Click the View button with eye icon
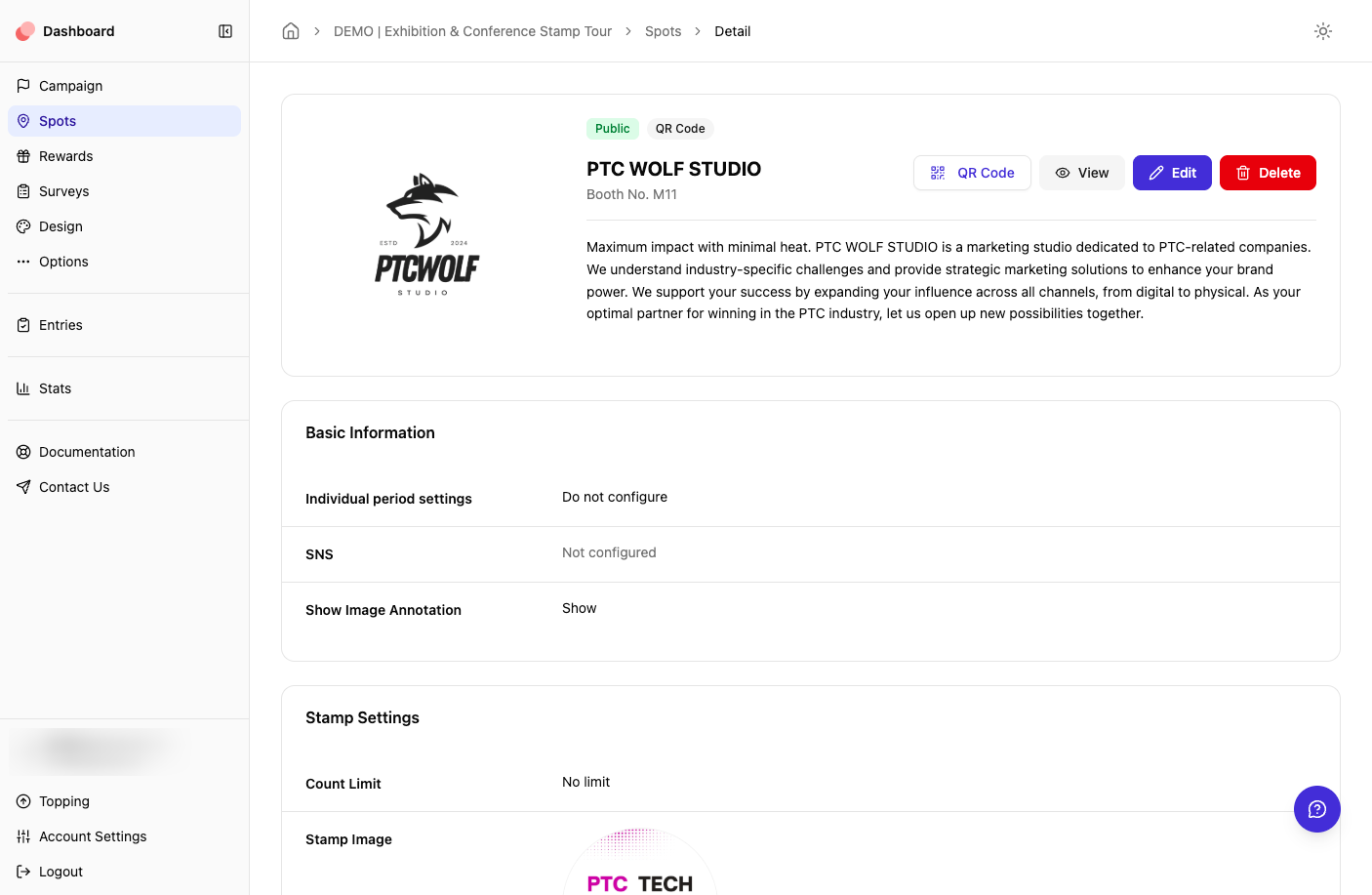1372x895 pixels. [x=1082, y=173]
